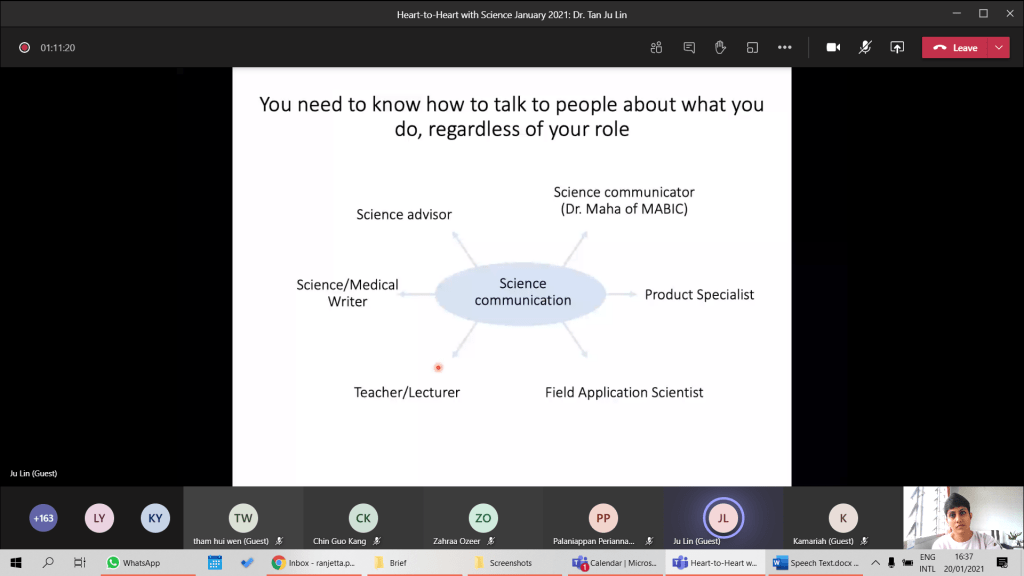The width and height of the screenshot is (1024, 576).
Task: Click the self-view video thumbnail
Action: (x=958, y=518)
